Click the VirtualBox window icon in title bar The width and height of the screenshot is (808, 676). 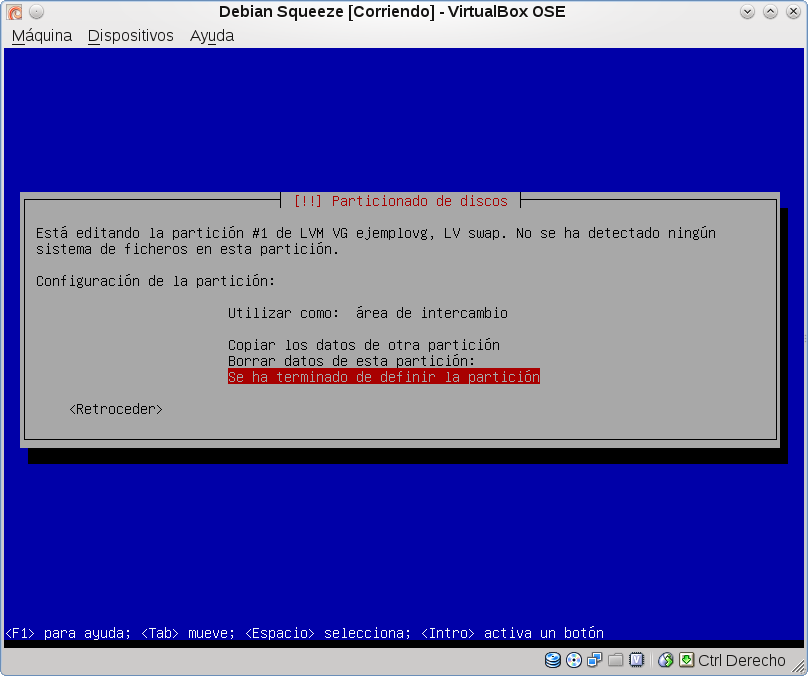(14, 11)
